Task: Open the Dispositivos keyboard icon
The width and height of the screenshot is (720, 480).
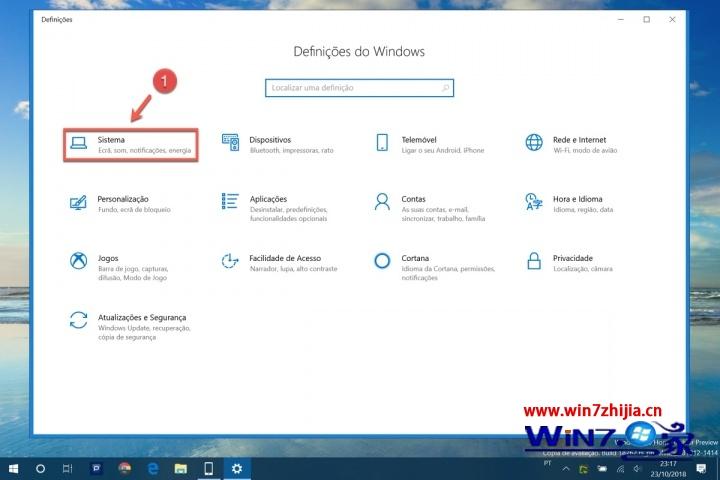Action: 230,142
